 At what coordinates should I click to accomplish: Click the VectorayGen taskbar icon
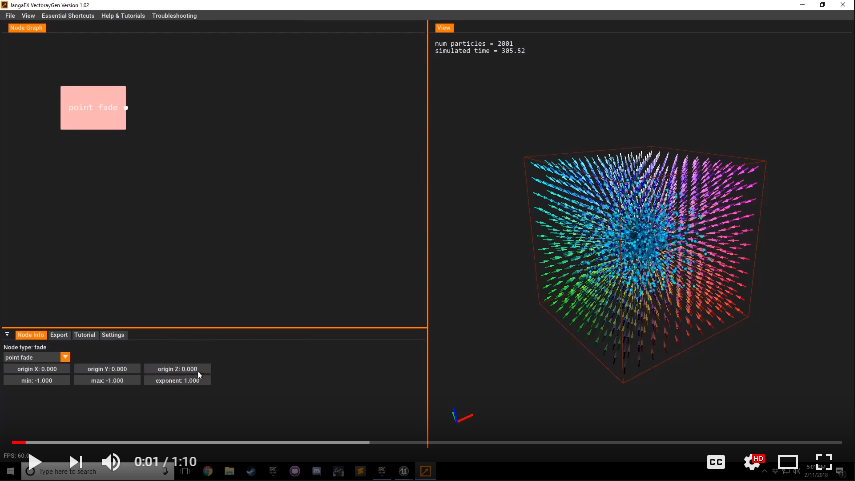[425, 471]
